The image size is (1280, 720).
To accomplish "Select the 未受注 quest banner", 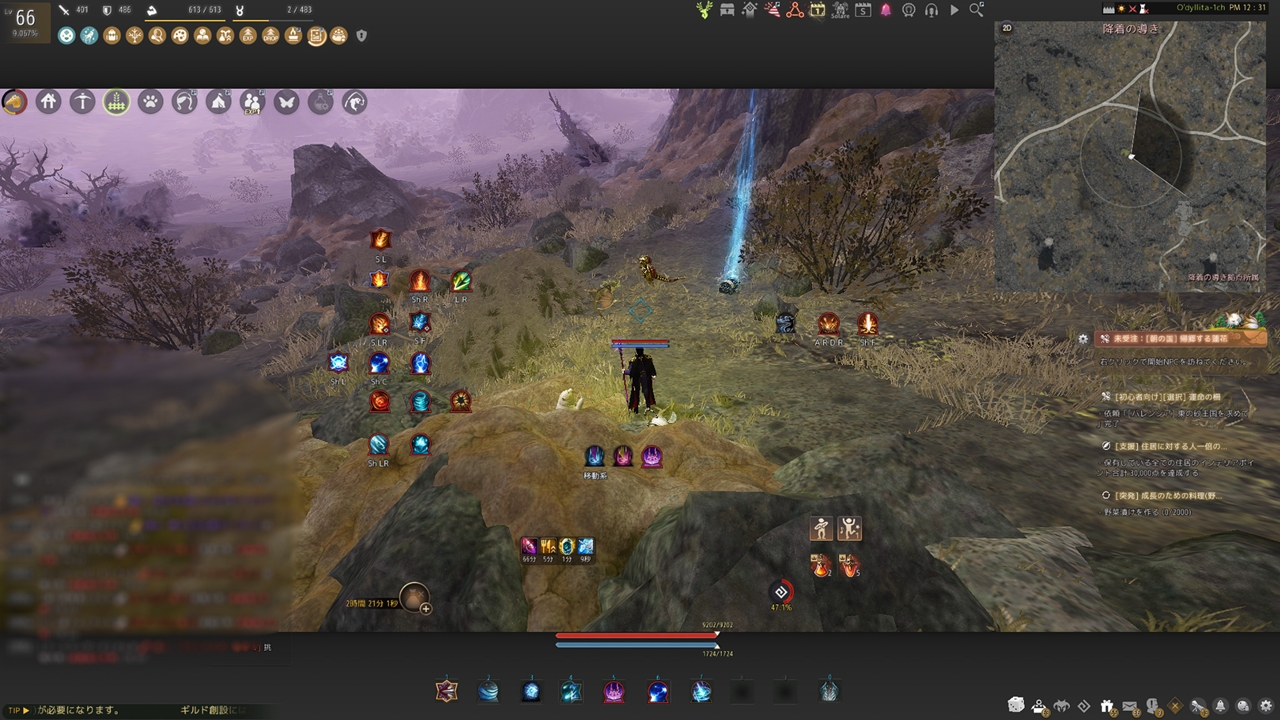I will click(x=1180, y=339).
